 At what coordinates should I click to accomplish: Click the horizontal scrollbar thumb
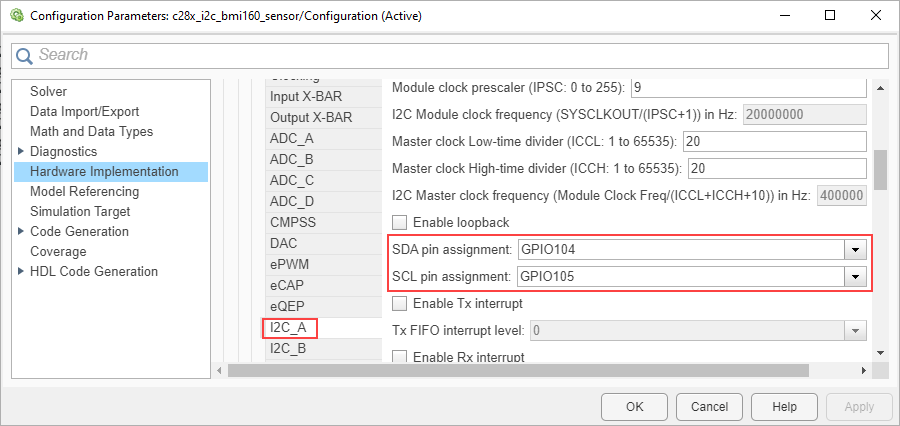(518, 370)
